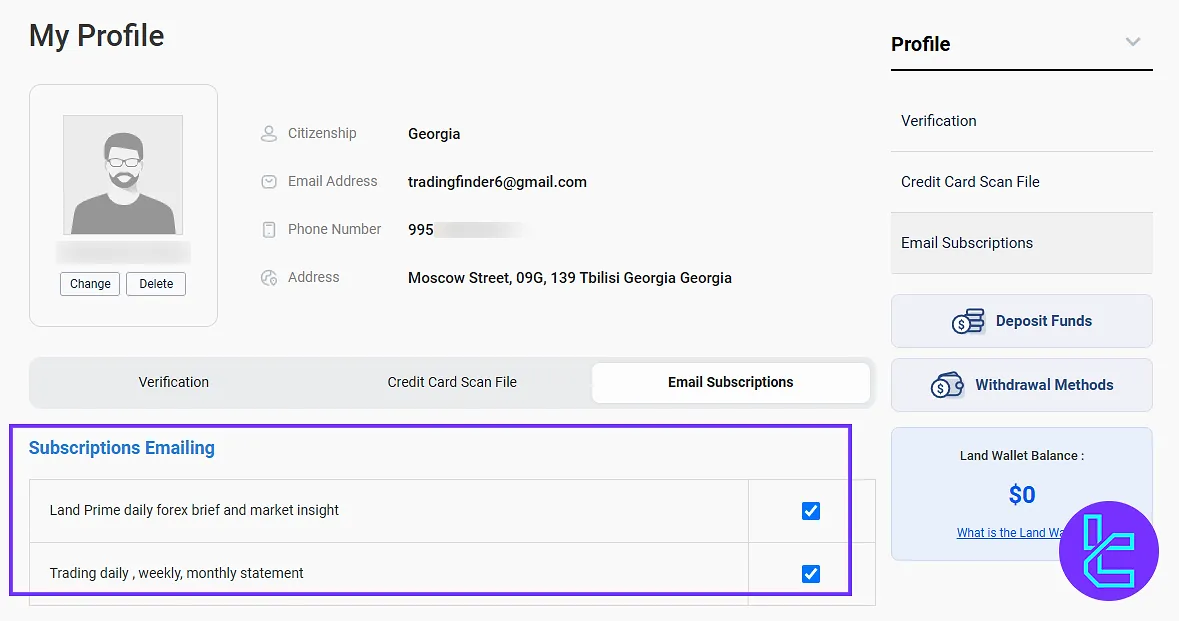Screen dimensions: 1179x621
Task: Click the profile avatar picture
Action: tap(123, 175)
